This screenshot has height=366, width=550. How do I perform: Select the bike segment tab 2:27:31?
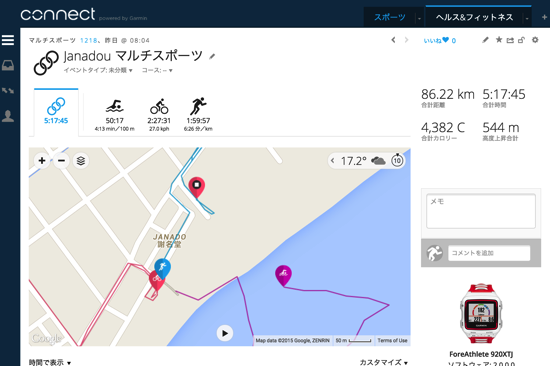coord(159,114)
